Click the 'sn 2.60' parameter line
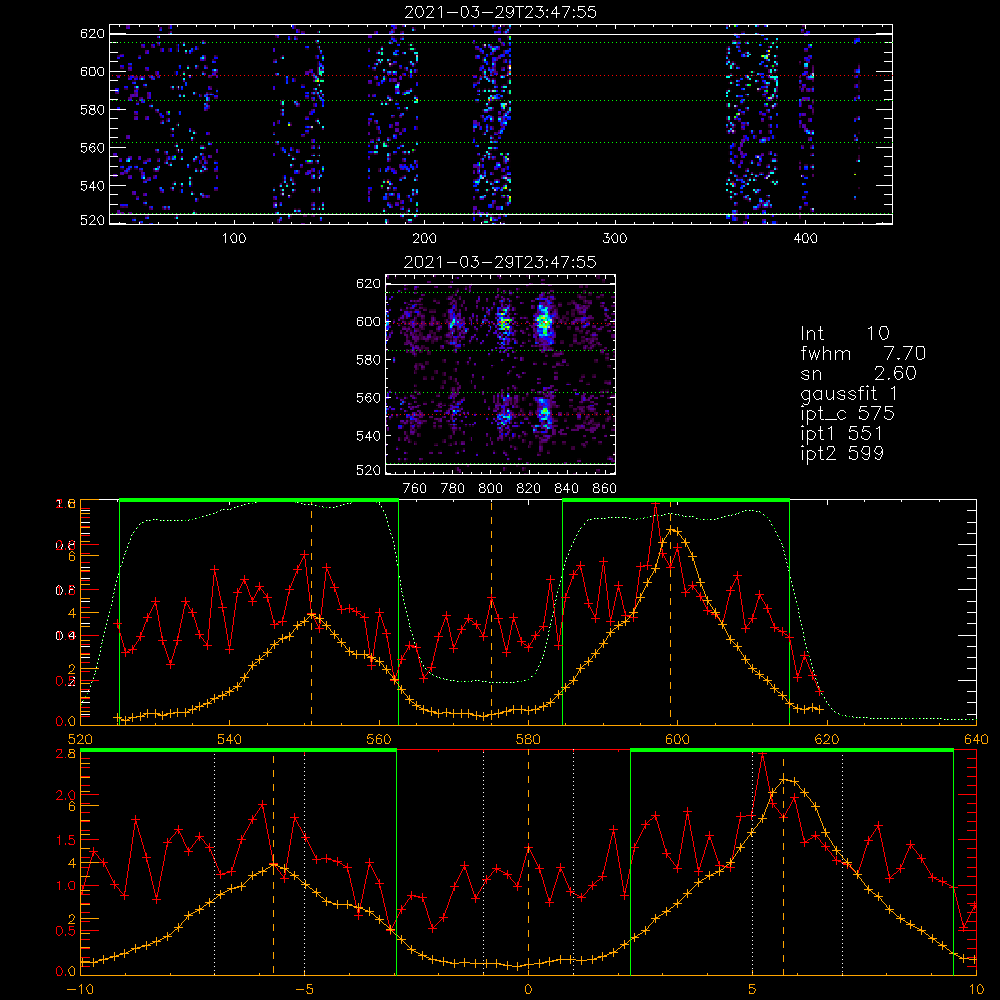Viewport: 1000px width, 1000px height. (858, 373)
